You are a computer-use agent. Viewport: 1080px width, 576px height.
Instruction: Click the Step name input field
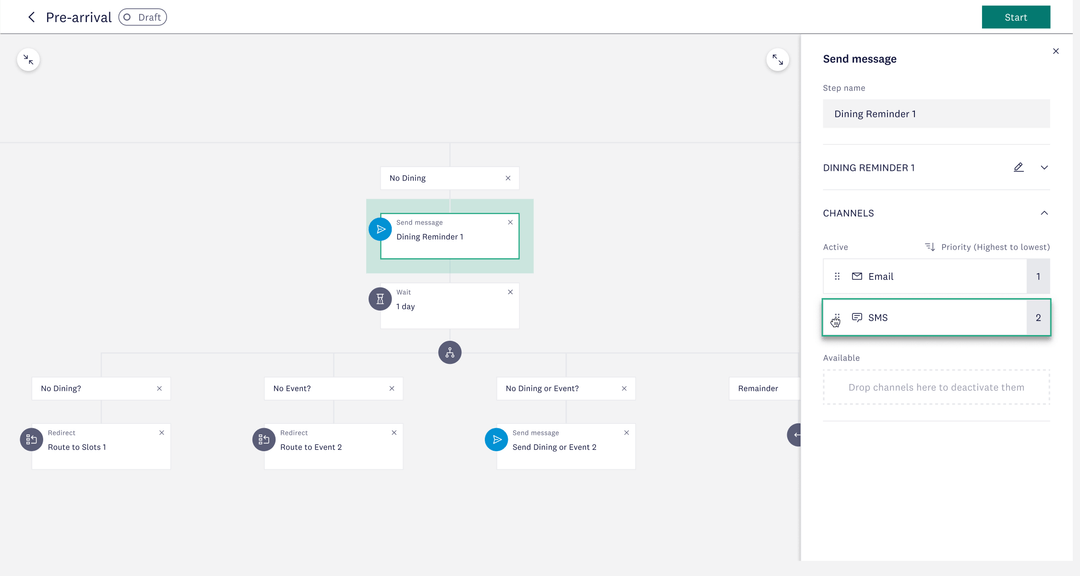click(x=936, y=114)
